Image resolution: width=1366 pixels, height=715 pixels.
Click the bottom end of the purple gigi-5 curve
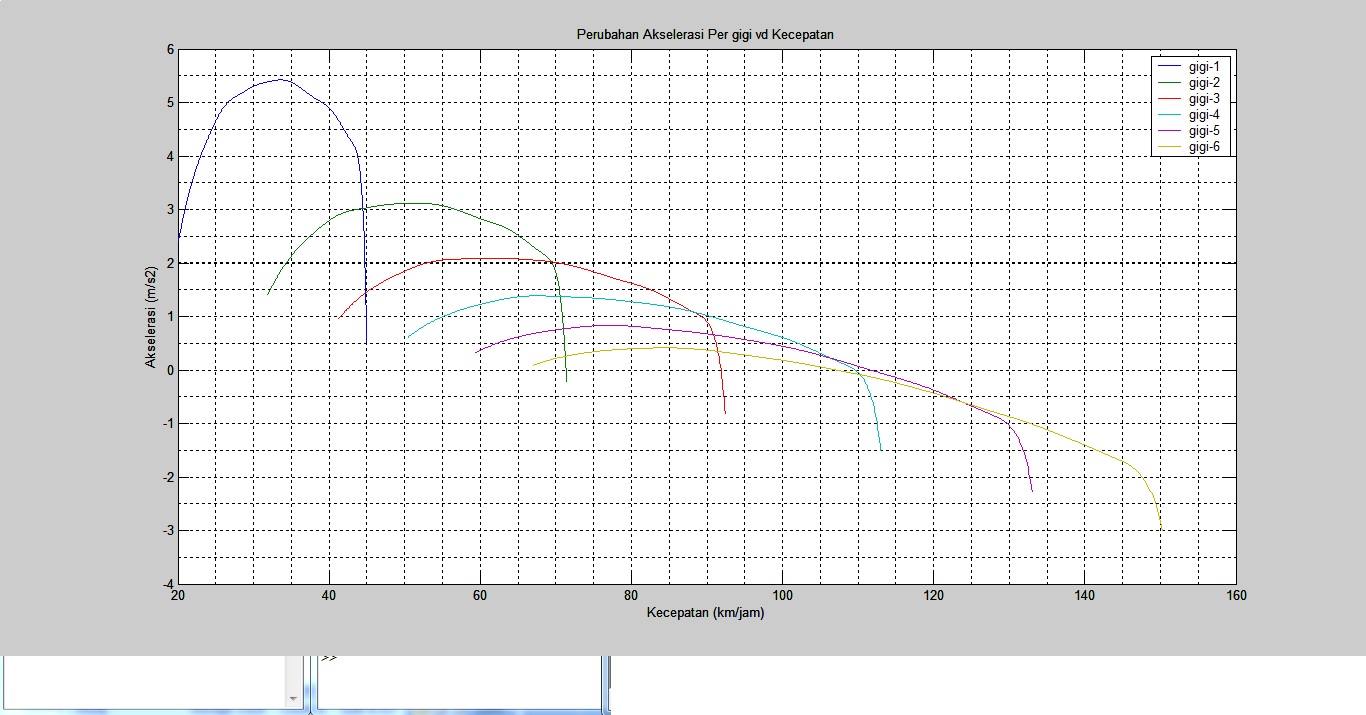[1032, 490]
